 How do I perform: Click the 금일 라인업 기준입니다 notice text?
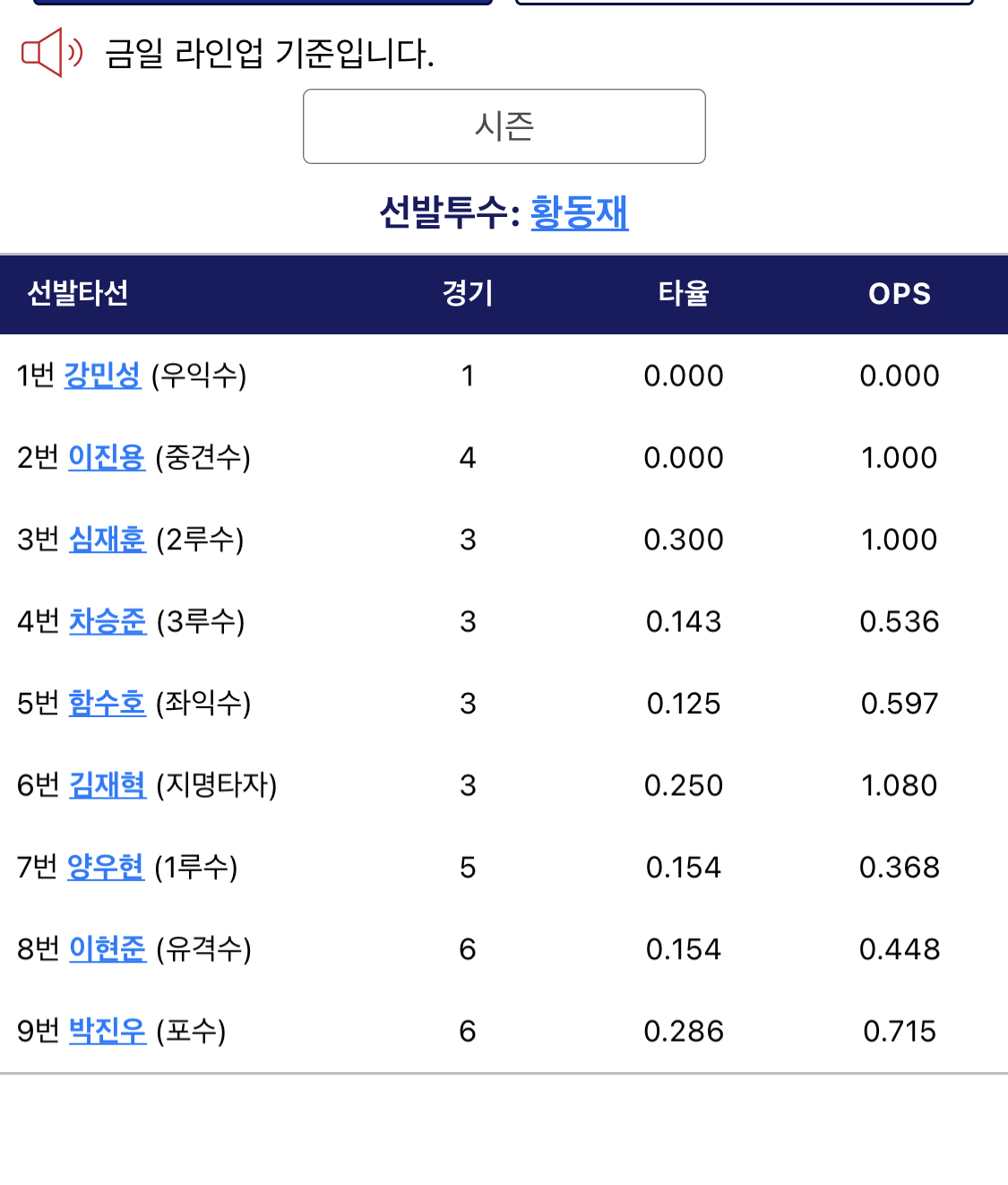click(x=269, y=54)
